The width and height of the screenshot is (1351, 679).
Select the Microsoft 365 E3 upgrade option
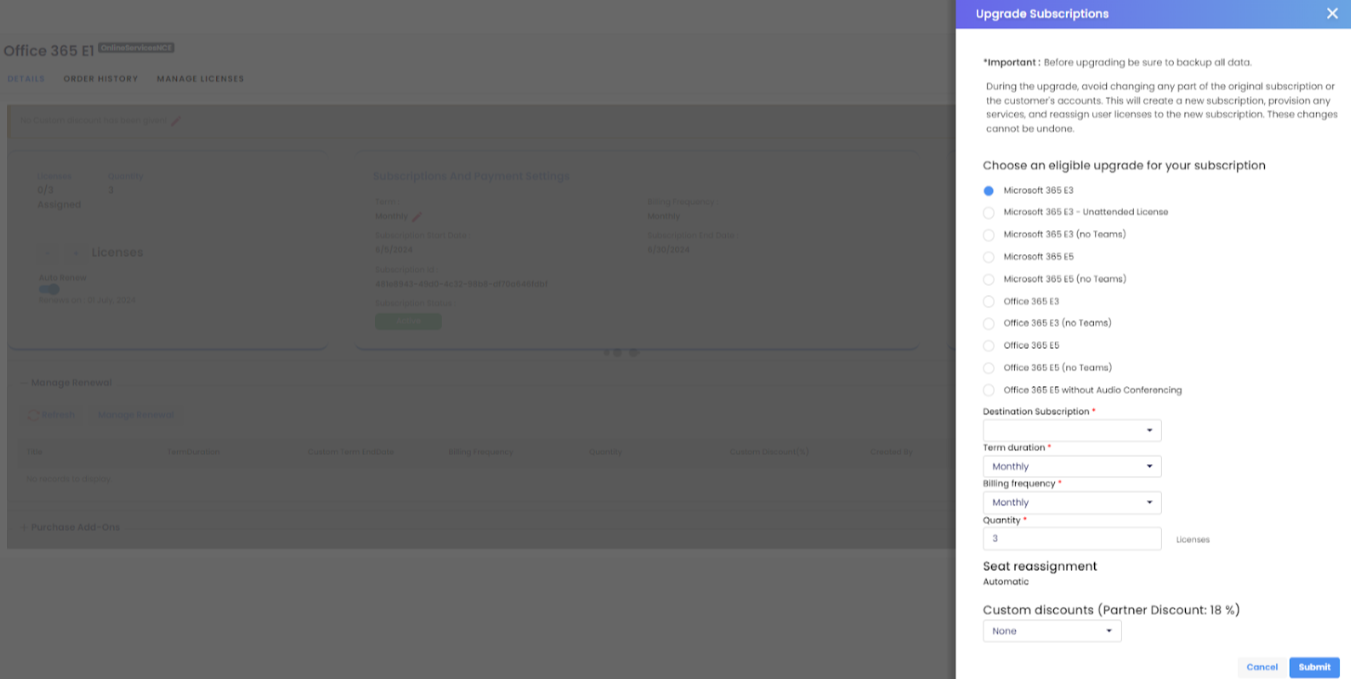[988, 190]
